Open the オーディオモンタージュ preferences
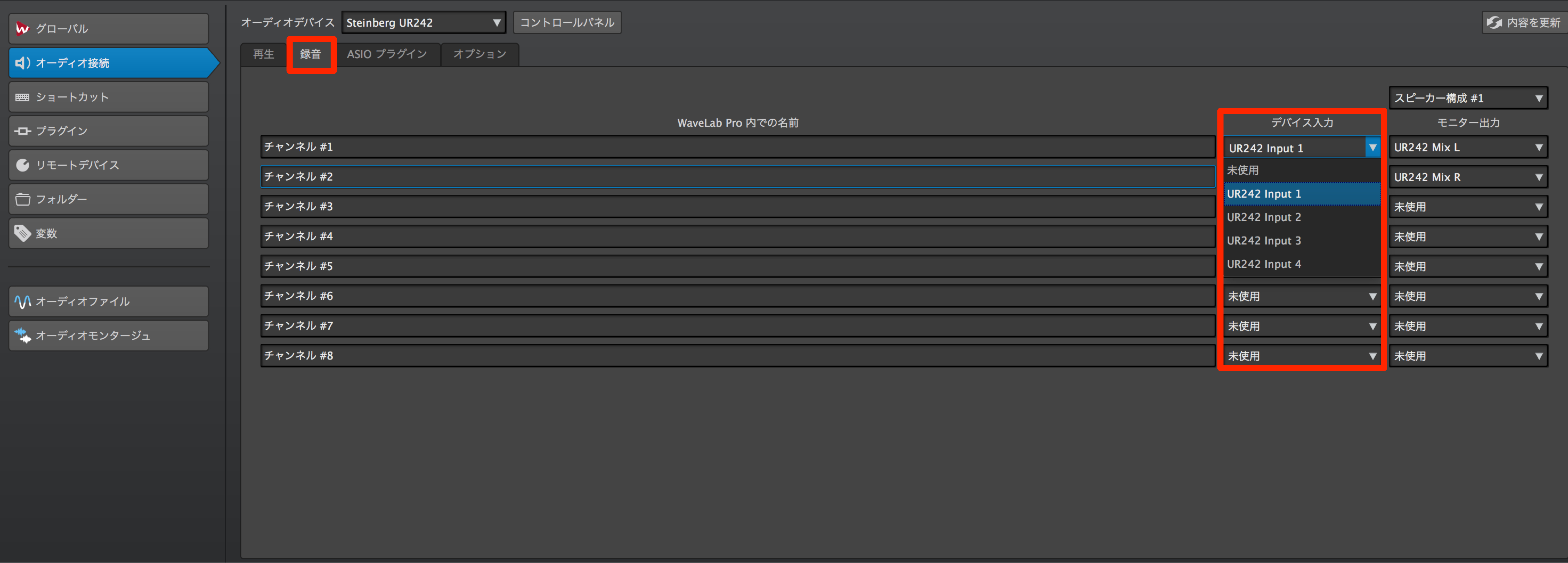 (x=108, y=335)
